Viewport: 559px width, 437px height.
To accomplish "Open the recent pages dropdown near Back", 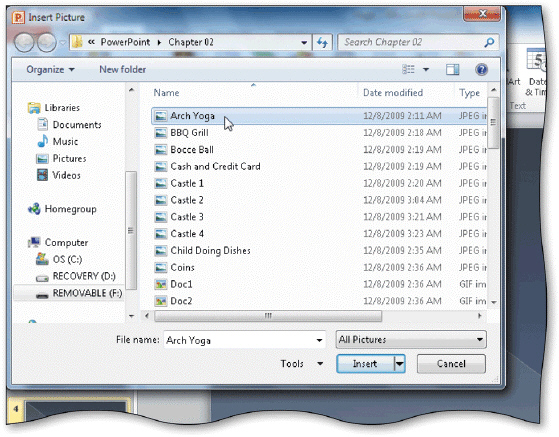I will pyautogui.click(x=62, y=43).
